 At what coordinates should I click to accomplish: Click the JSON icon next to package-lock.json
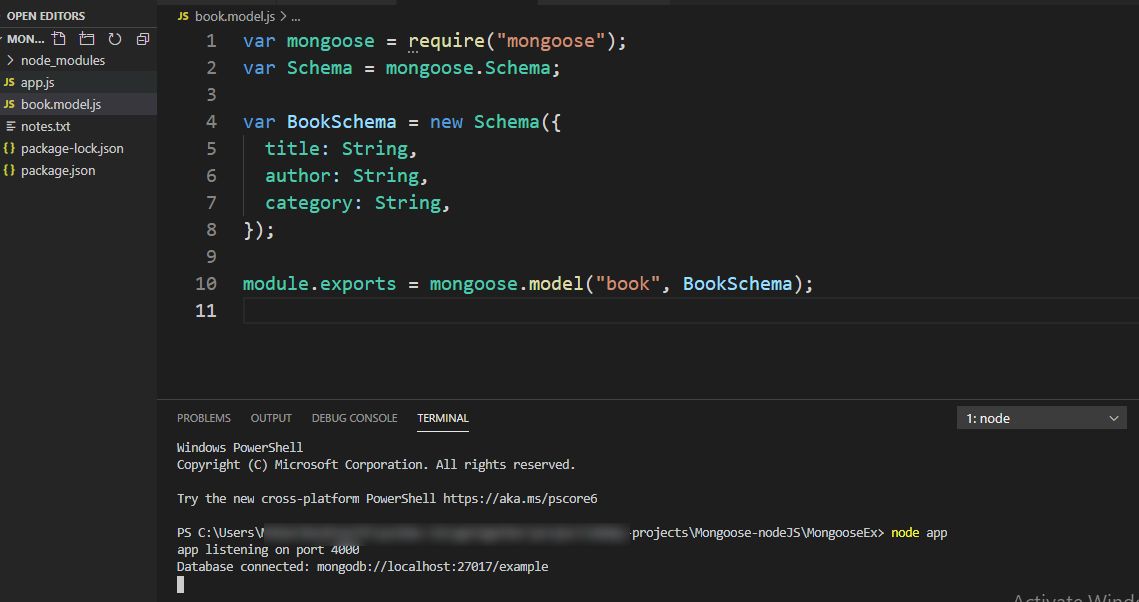click(x=9, y=148)
